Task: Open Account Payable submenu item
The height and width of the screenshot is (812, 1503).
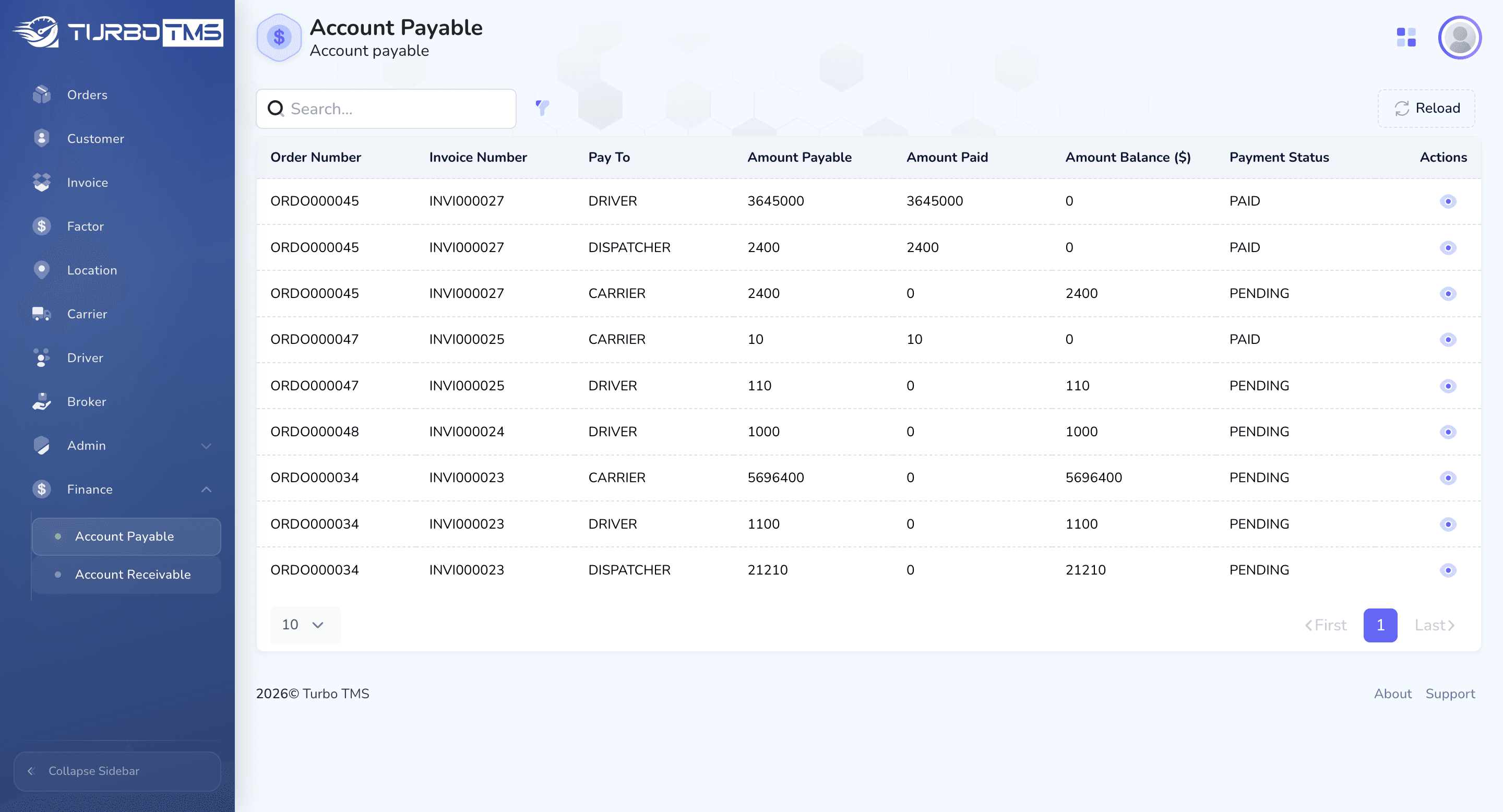Action: pos(126,536)
